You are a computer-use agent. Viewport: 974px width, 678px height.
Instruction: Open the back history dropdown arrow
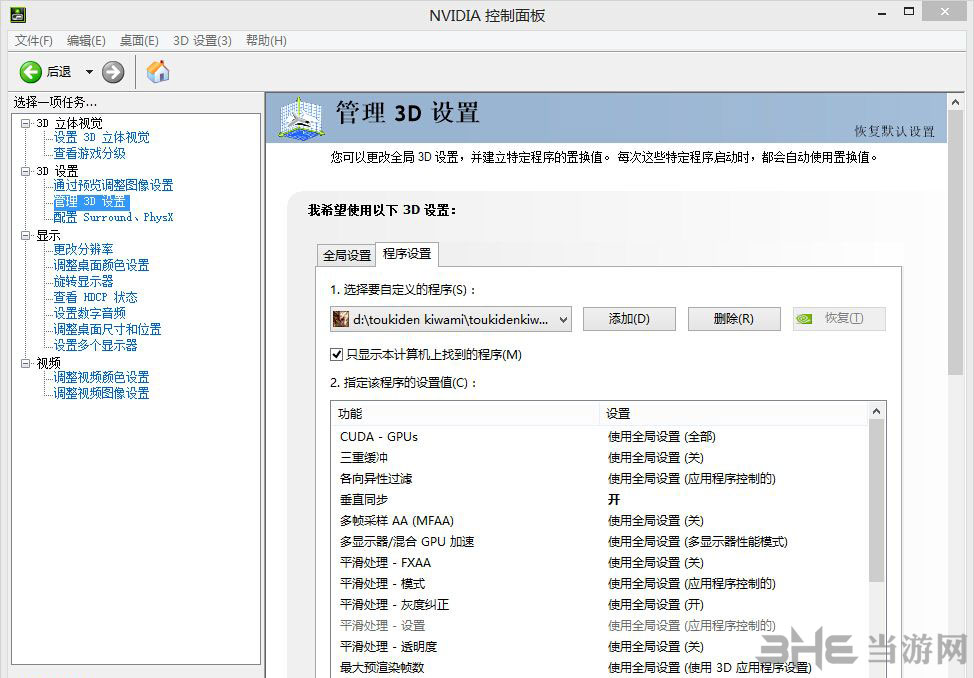89,72
